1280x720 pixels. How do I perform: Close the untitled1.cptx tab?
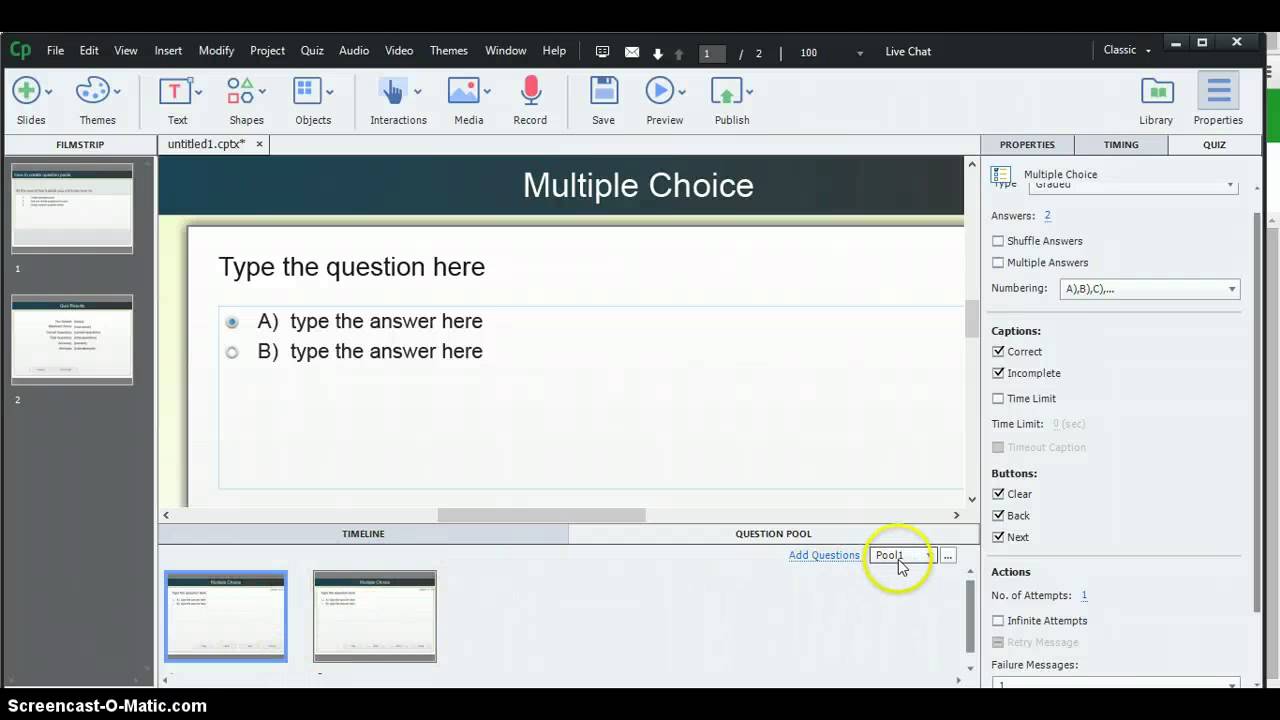(259, 144)
